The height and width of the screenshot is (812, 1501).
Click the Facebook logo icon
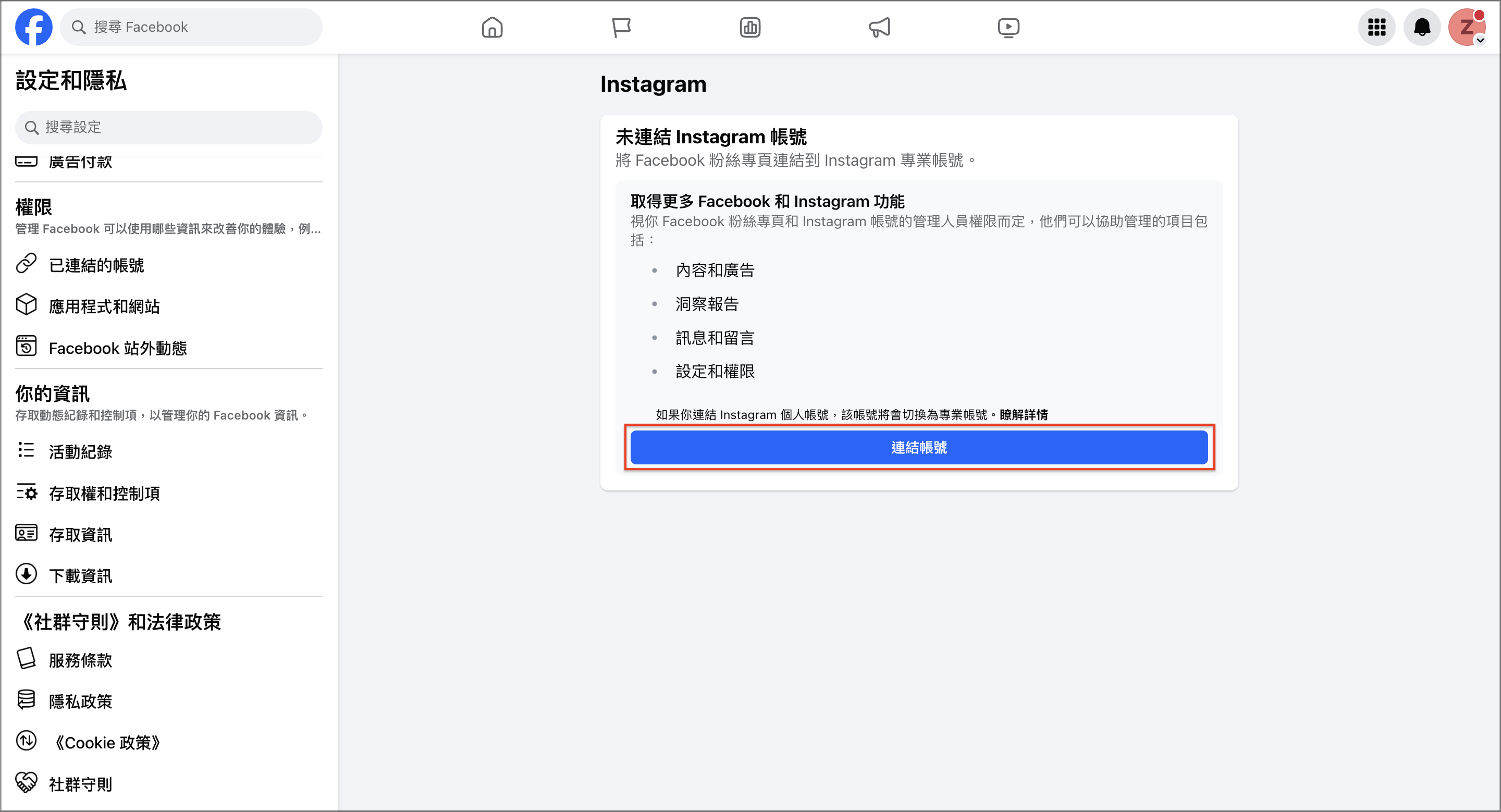(x=34, y=27)
